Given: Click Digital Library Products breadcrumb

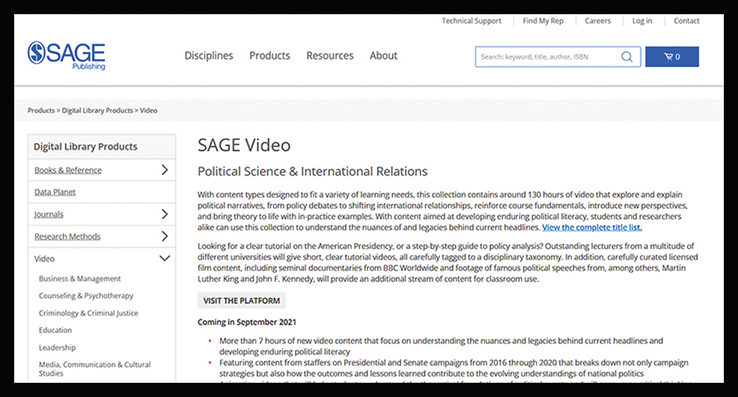Looking at the screenshot, I should tap(97, 110).
